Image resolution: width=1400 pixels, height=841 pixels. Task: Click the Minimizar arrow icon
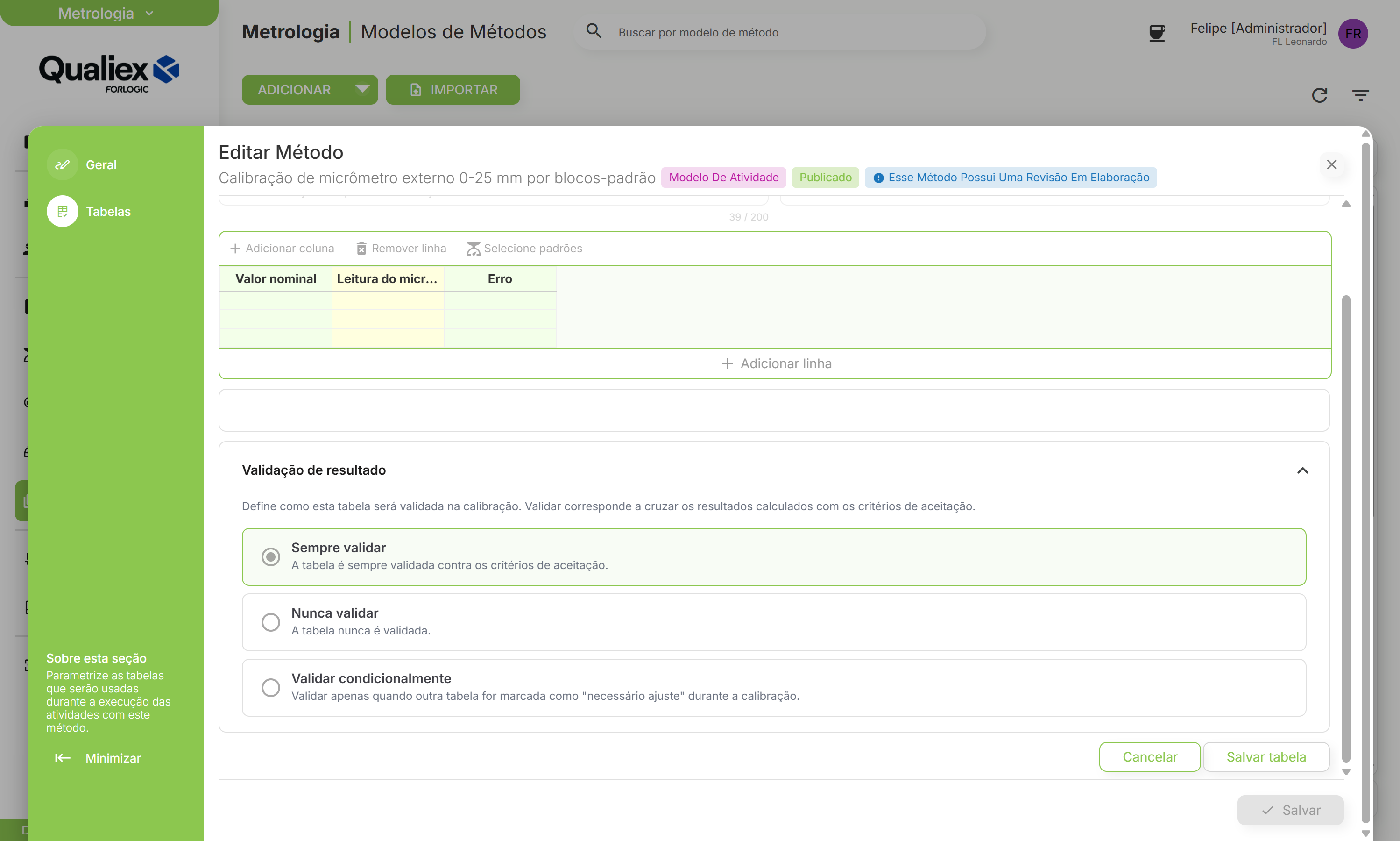63,758
